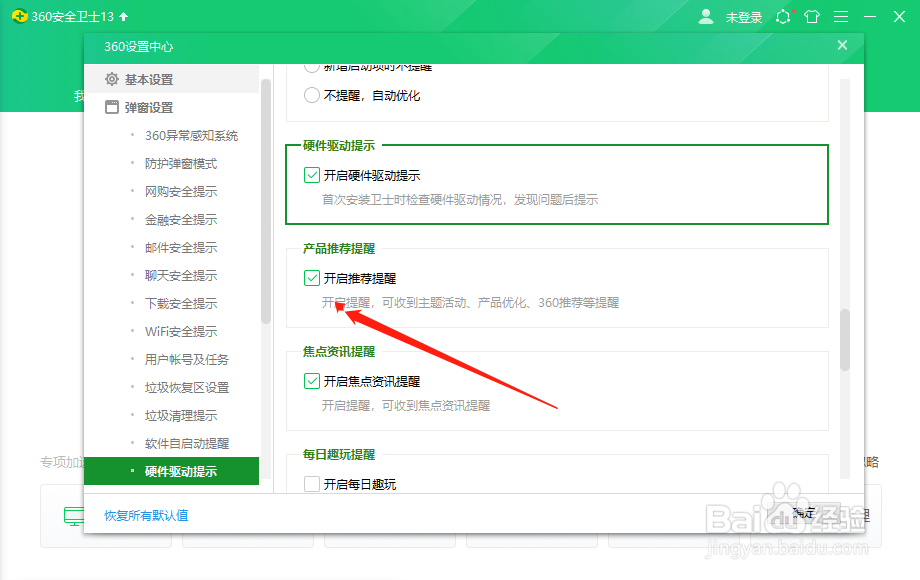Uncheck 开启推荐提醒 product recommendation
The width and height of the screenshot is (920, 580).
pos(313,278)
